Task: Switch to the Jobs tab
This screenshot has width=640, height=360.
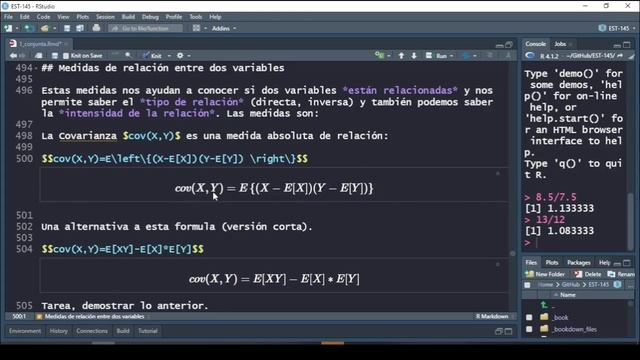Action: click(560, 44)
